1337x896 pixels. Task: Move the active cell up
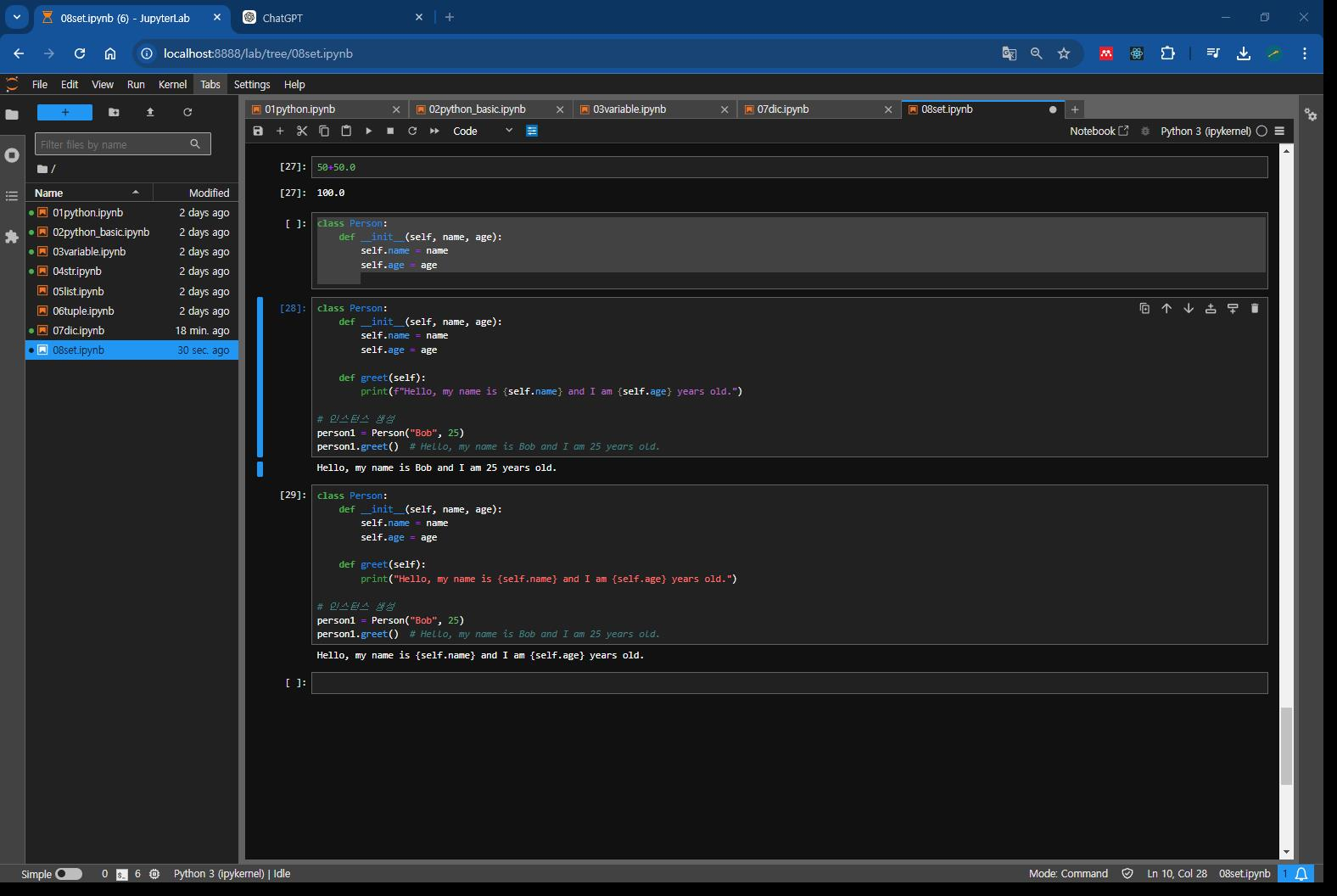pos(1166,309)
